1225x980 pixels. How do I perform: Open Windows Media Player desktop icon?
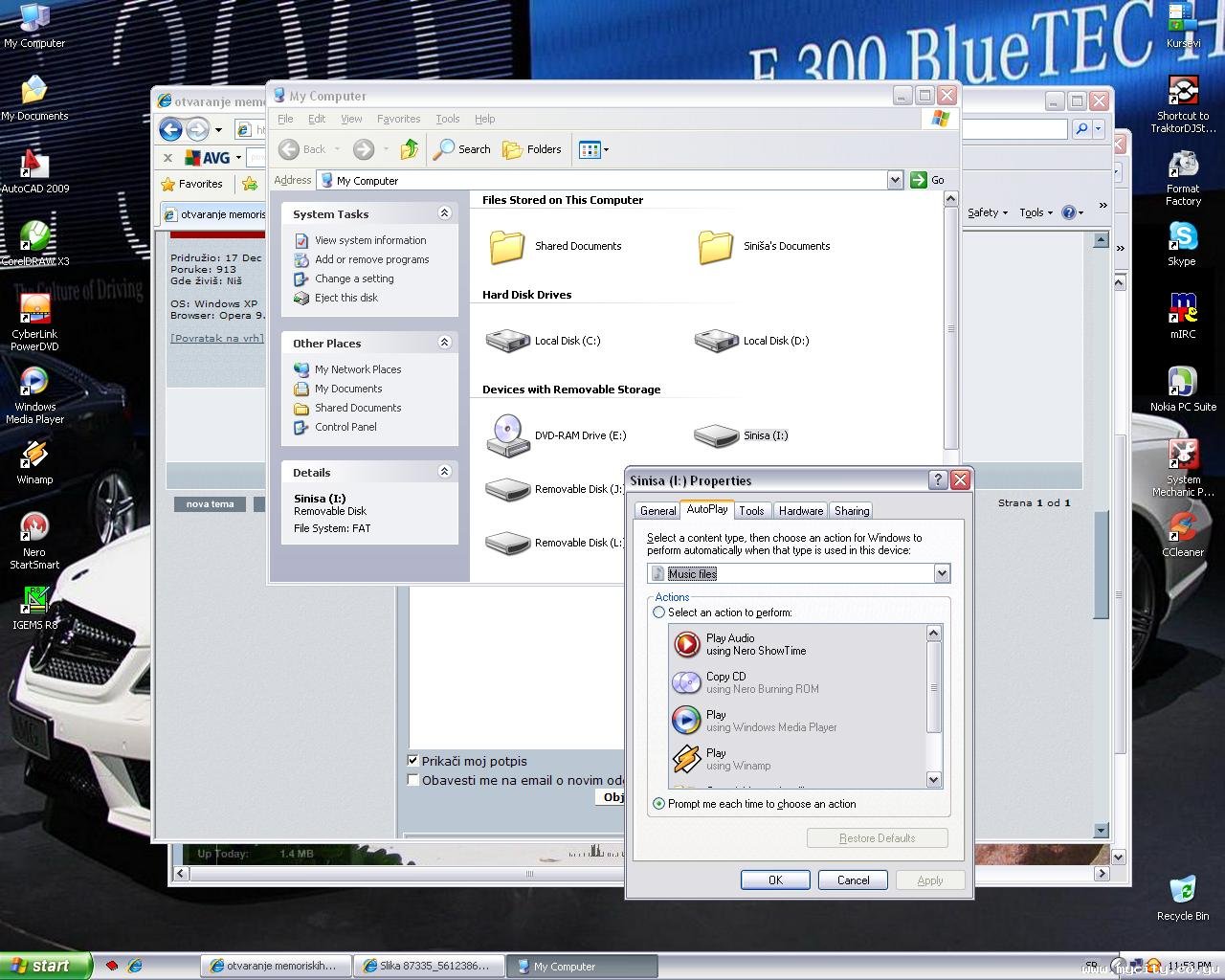point(34,395)
